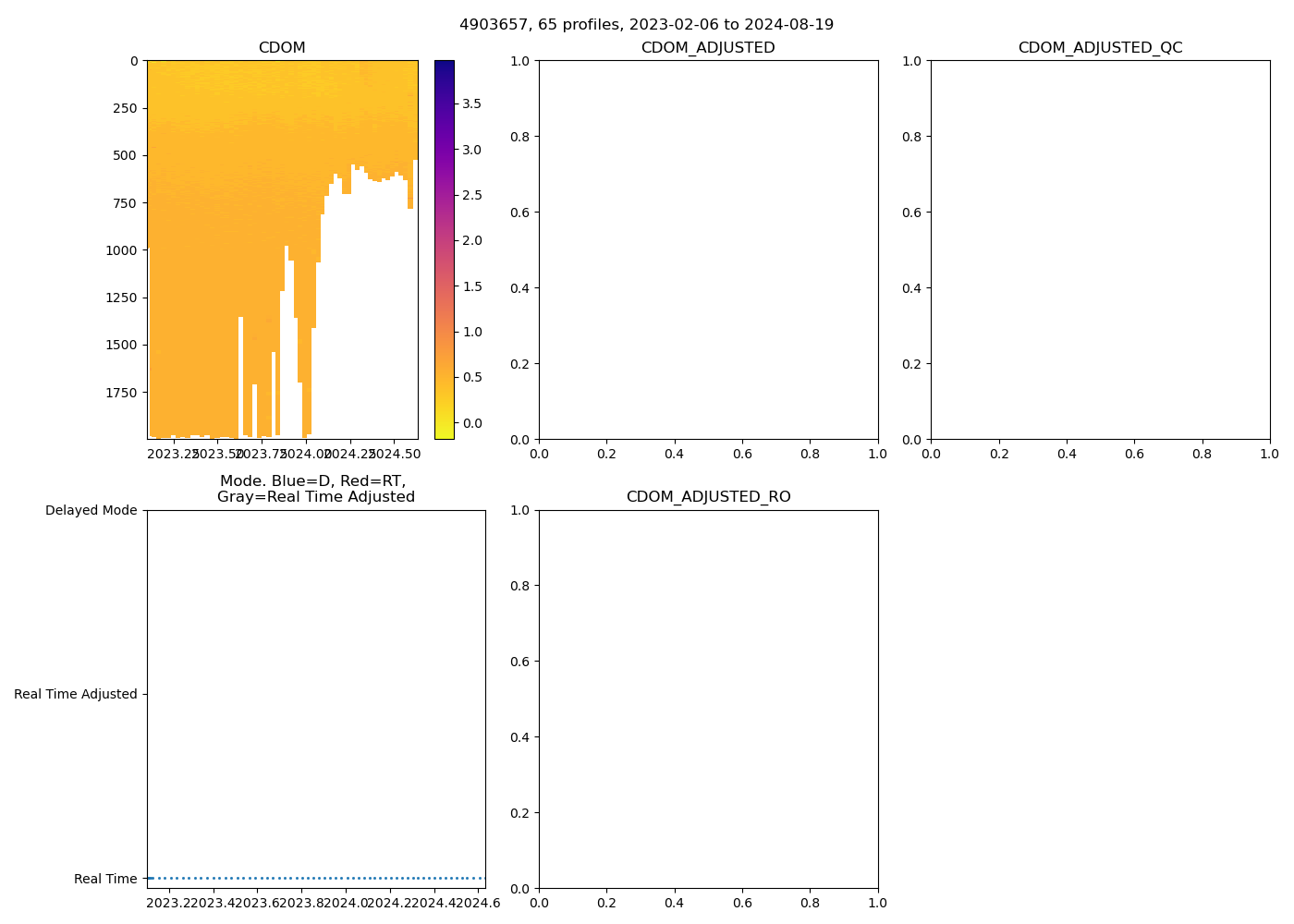Click the CDOM_ADJUSTED_RO plot title

[x=708, y=497]
